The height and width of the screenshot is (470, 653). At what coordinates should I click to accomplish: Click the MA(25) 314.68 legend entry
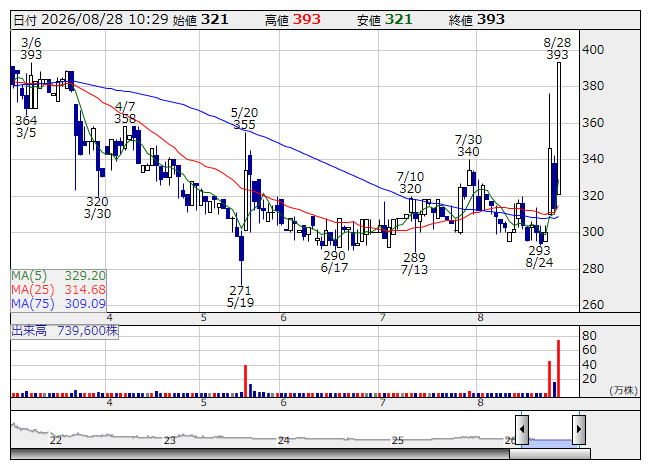point(58,290)
